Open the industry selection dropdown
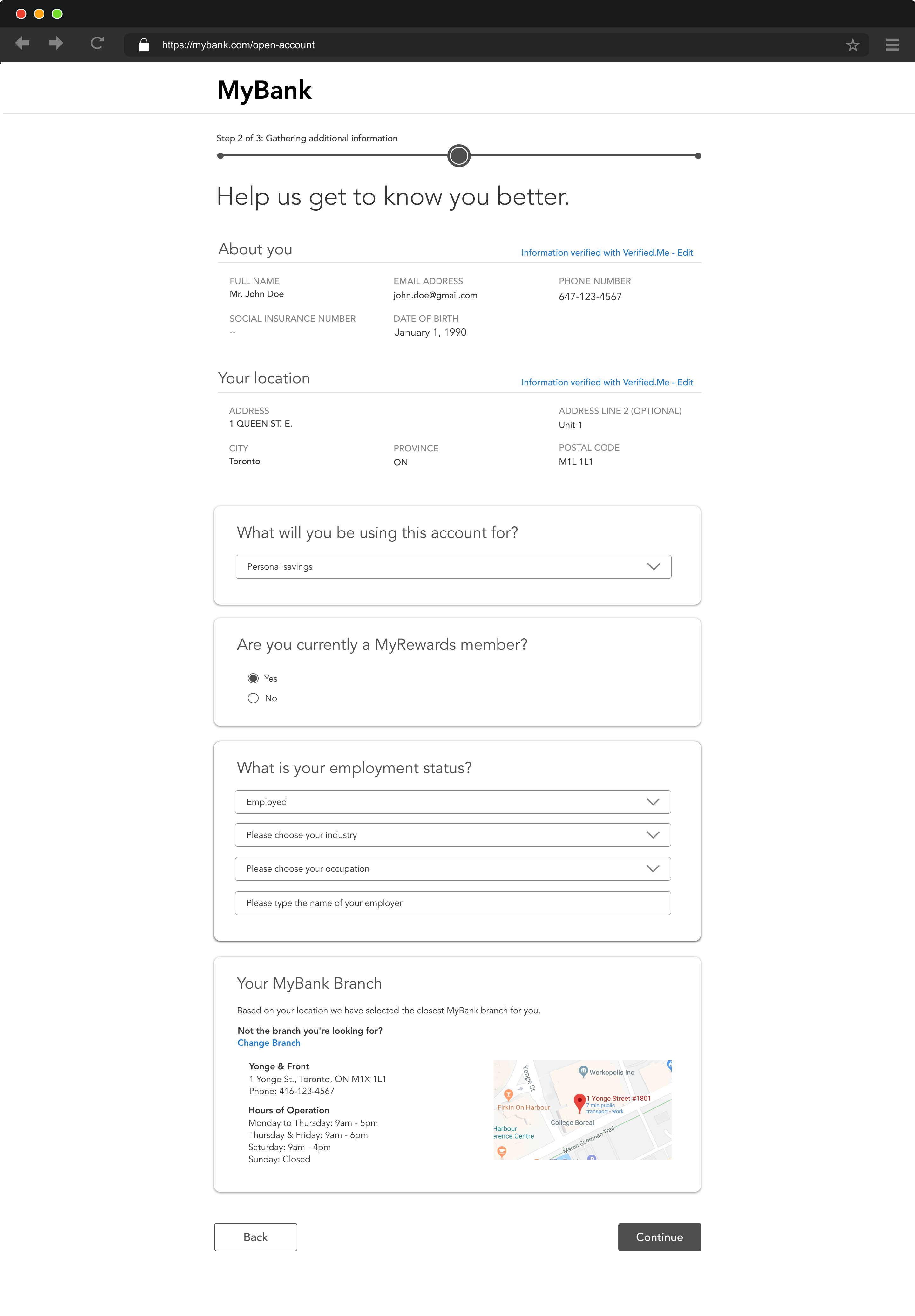This screenshot has width=915, height=1316. [453, 835]
